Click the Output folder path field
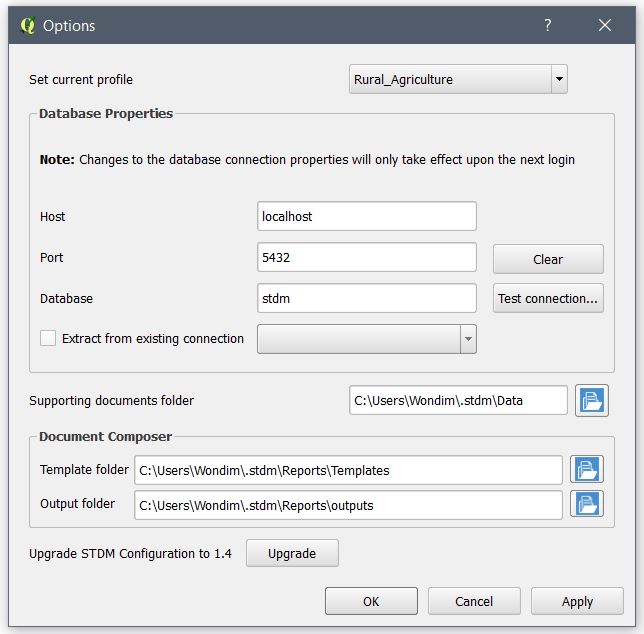 tap(348, 505)
